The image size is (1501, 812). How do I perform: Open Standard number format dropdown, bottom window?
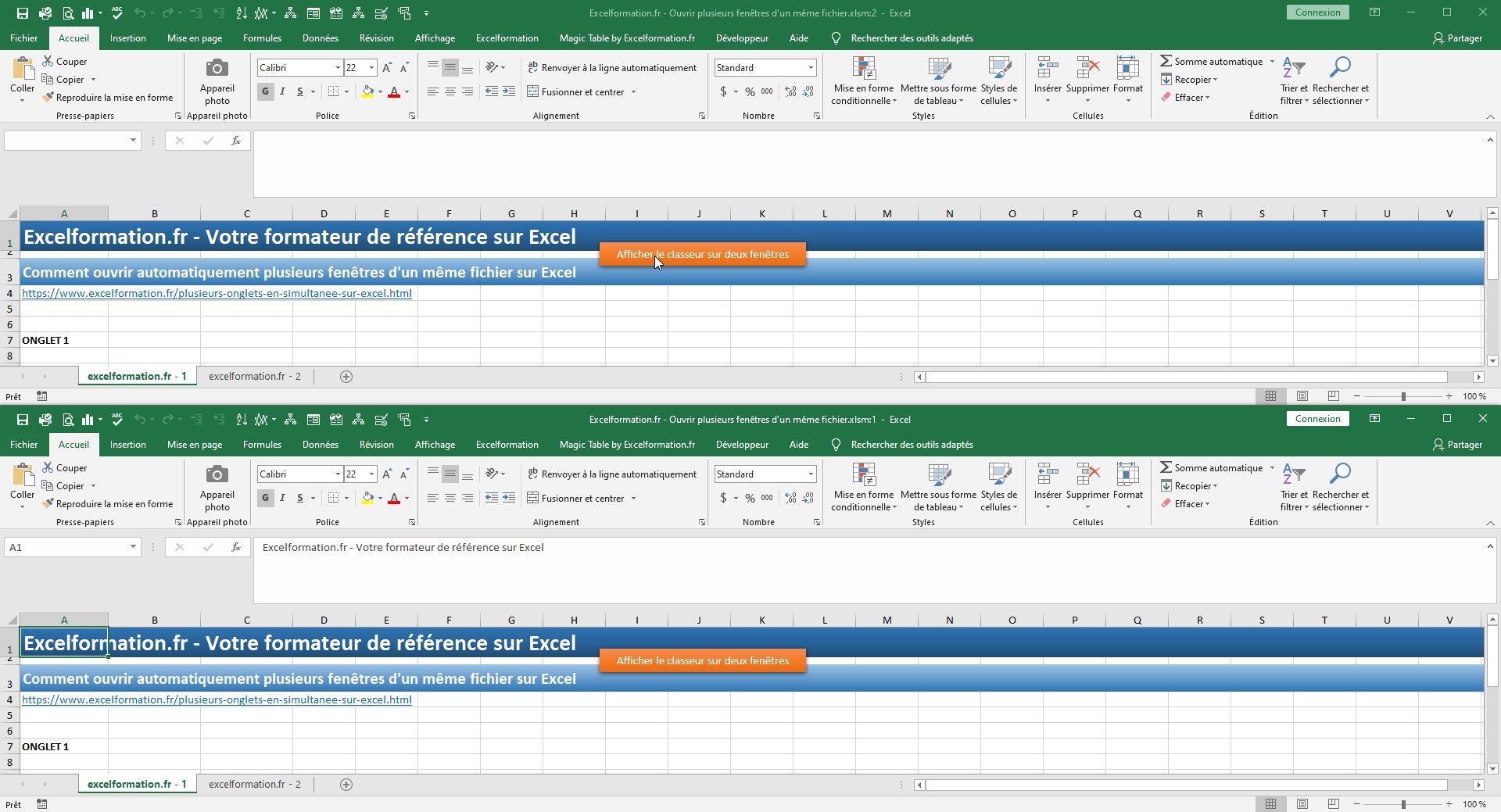point(811,474)
